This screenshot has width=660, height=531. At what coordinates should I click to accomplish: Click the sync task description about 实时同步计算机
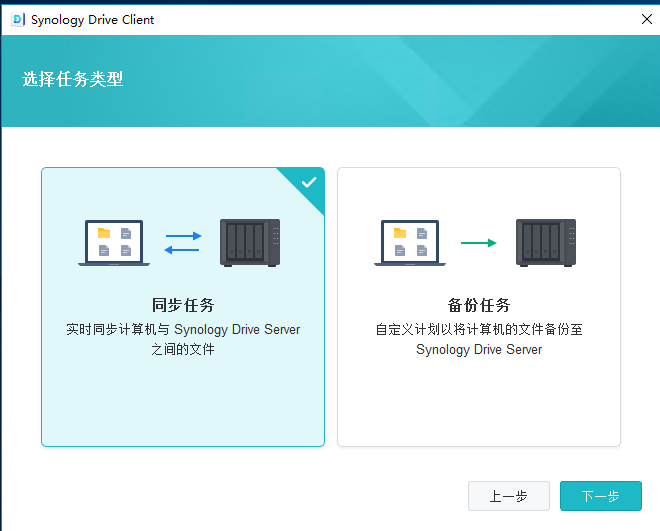183,339
